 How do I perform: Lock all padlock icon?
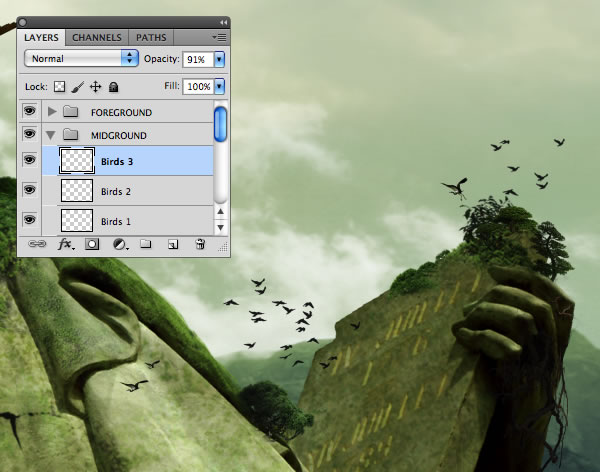[x=113, y=87]
